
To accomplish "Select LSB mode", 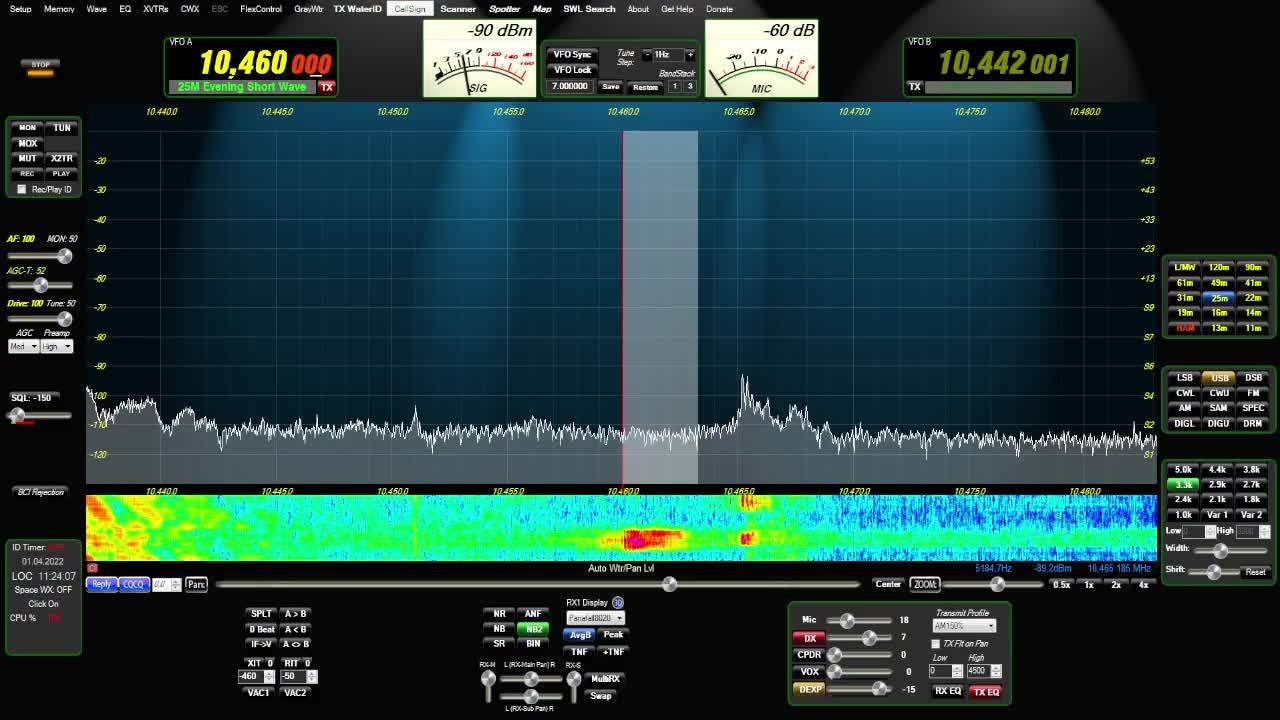I will pos(1185,378).
